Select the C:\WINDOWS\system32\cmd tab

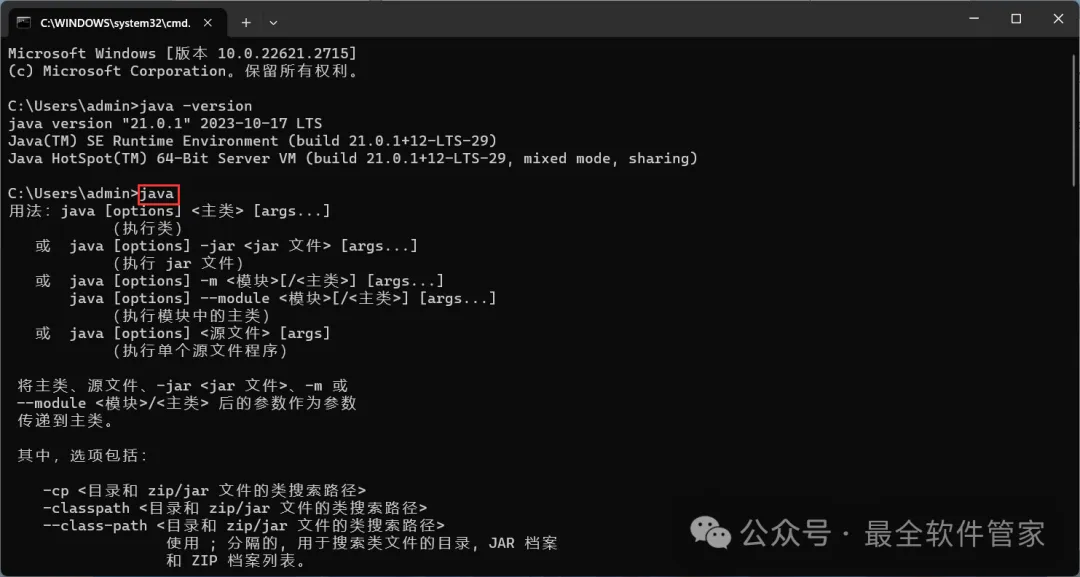pos(116,23)
